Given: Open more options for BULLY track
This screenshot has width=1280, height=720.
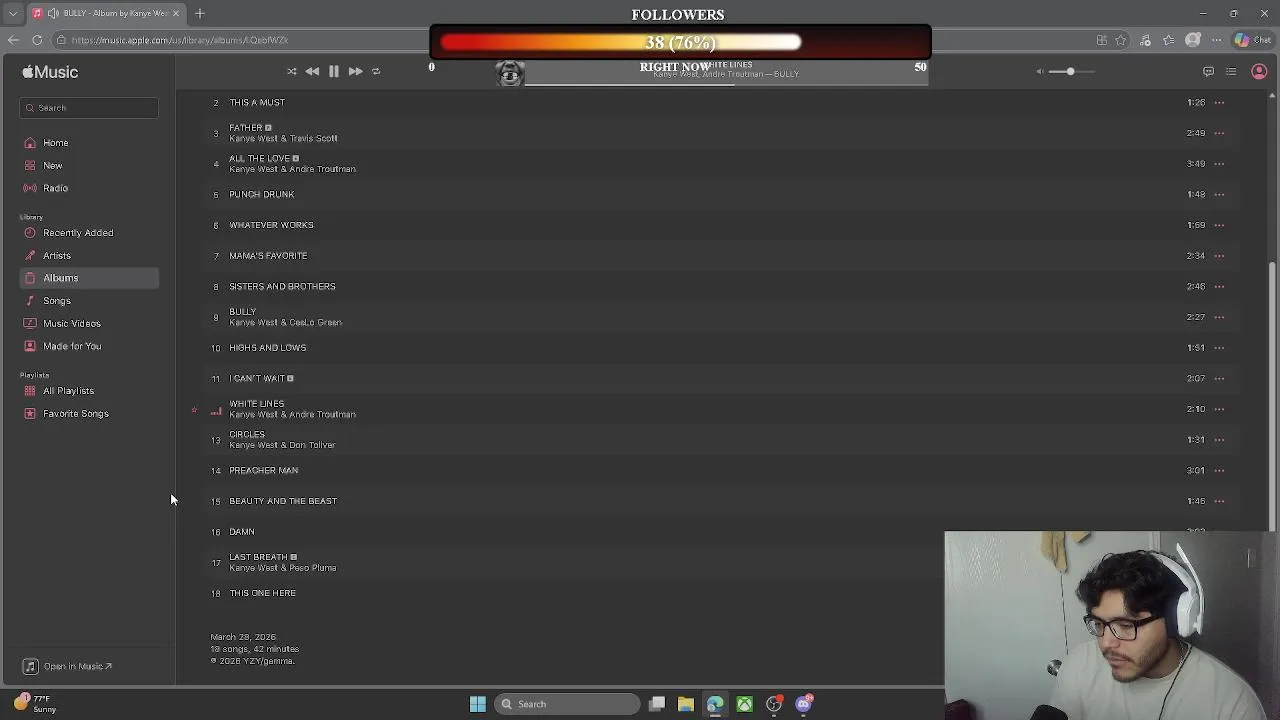Looking at the screenshot, I should [1219, 317].
